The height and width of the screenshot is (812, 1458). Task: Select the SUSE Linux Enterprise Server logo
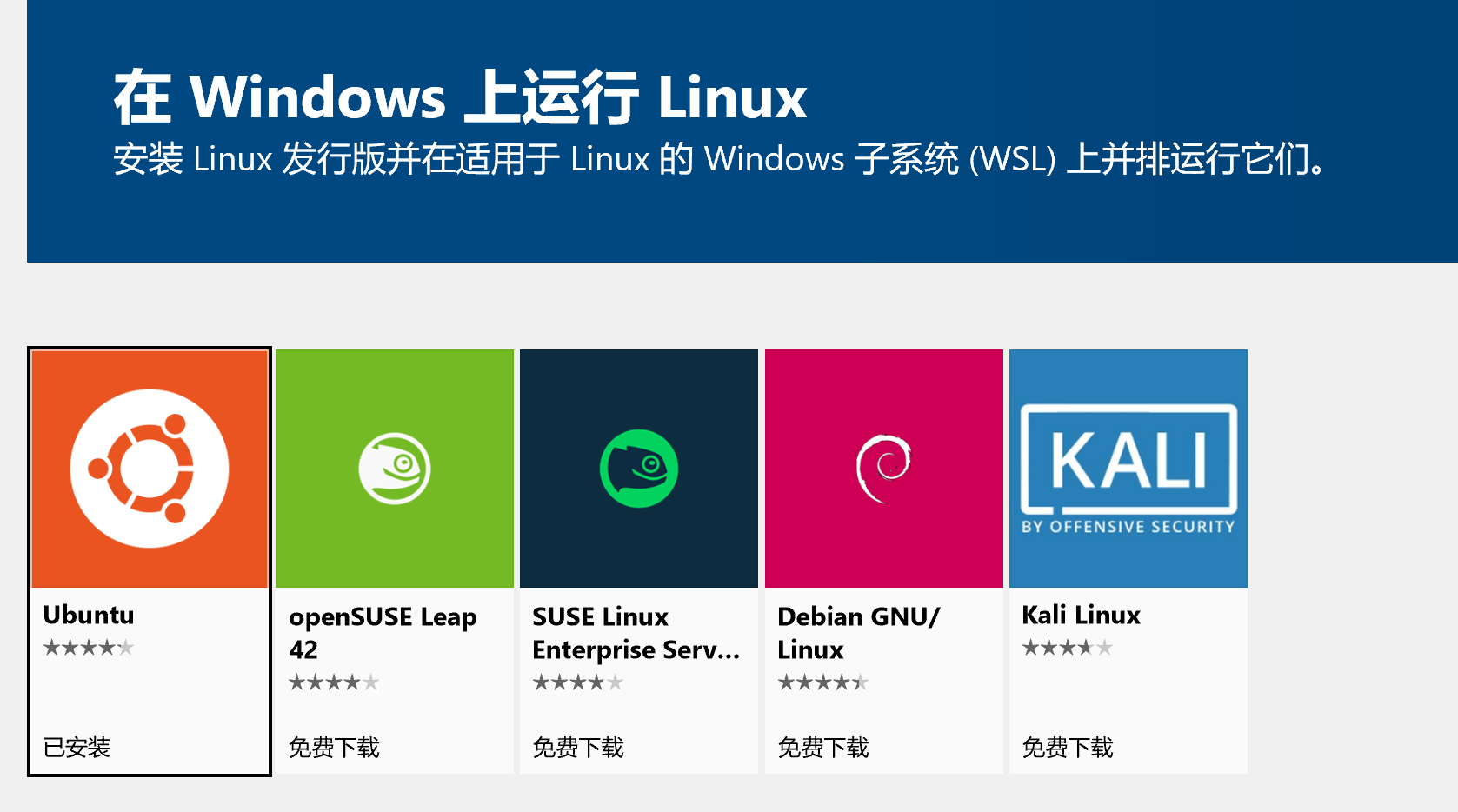tap(639, 469)
